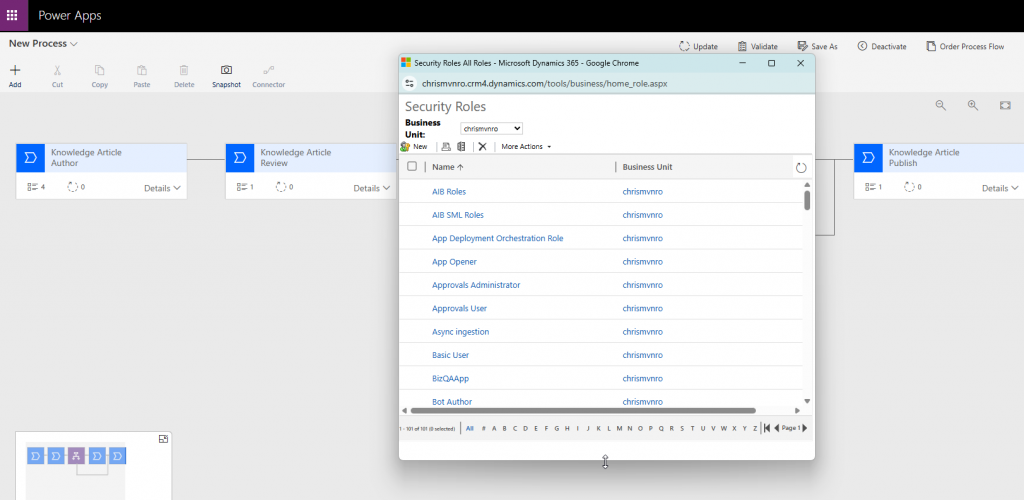Open the Business Unit dropdown
Image resolution: width=1024 pixels, height=500 pixels.
[491, 129]
